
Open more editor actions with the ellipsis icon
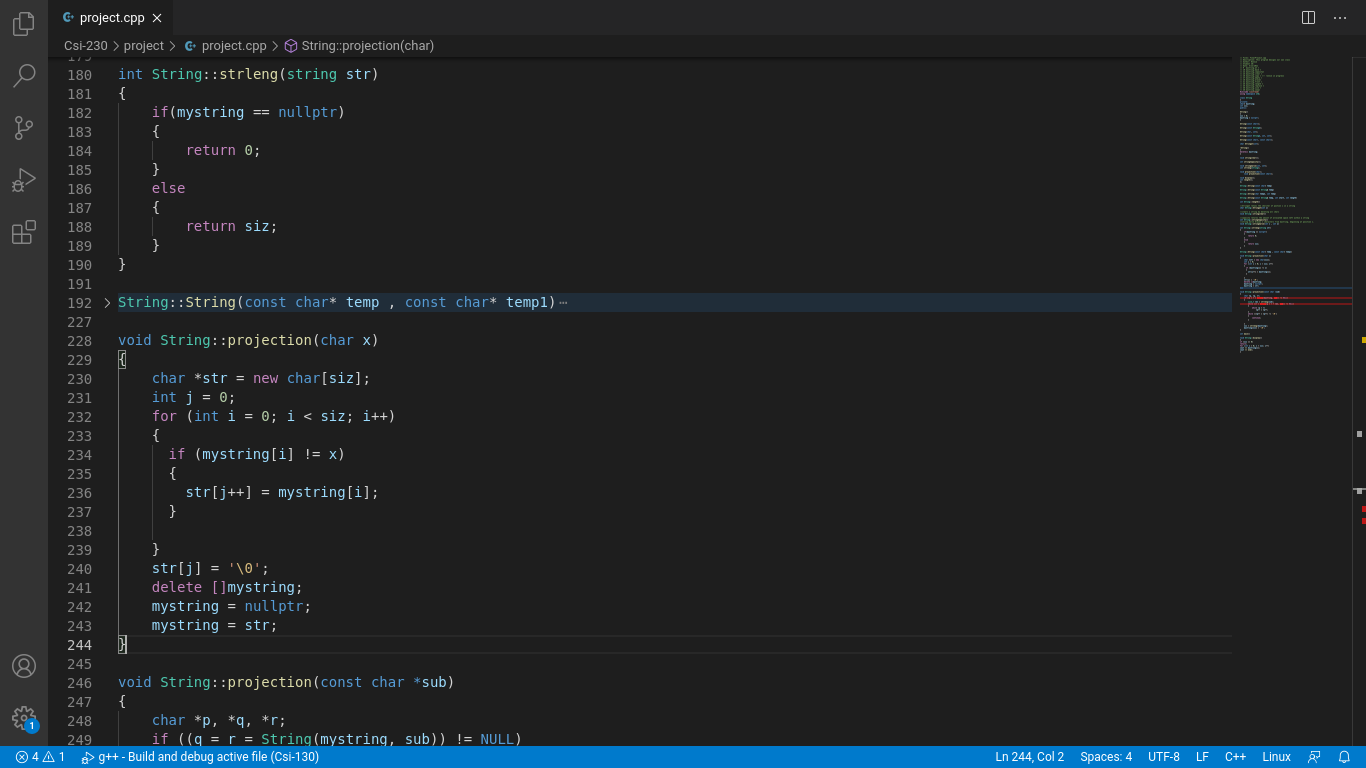(1340, 17)
